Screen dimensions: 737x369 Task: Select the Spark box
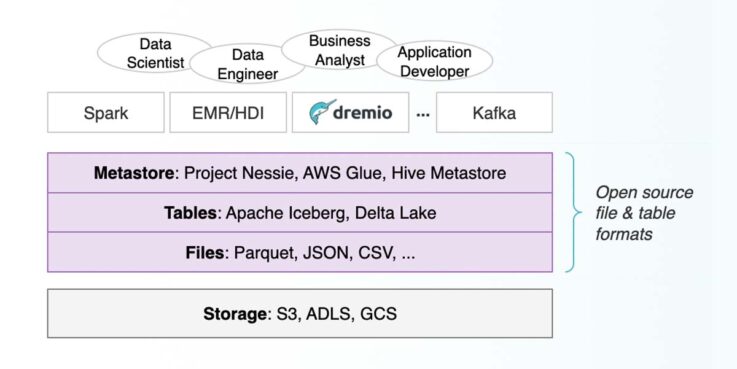tap(106, 112)
